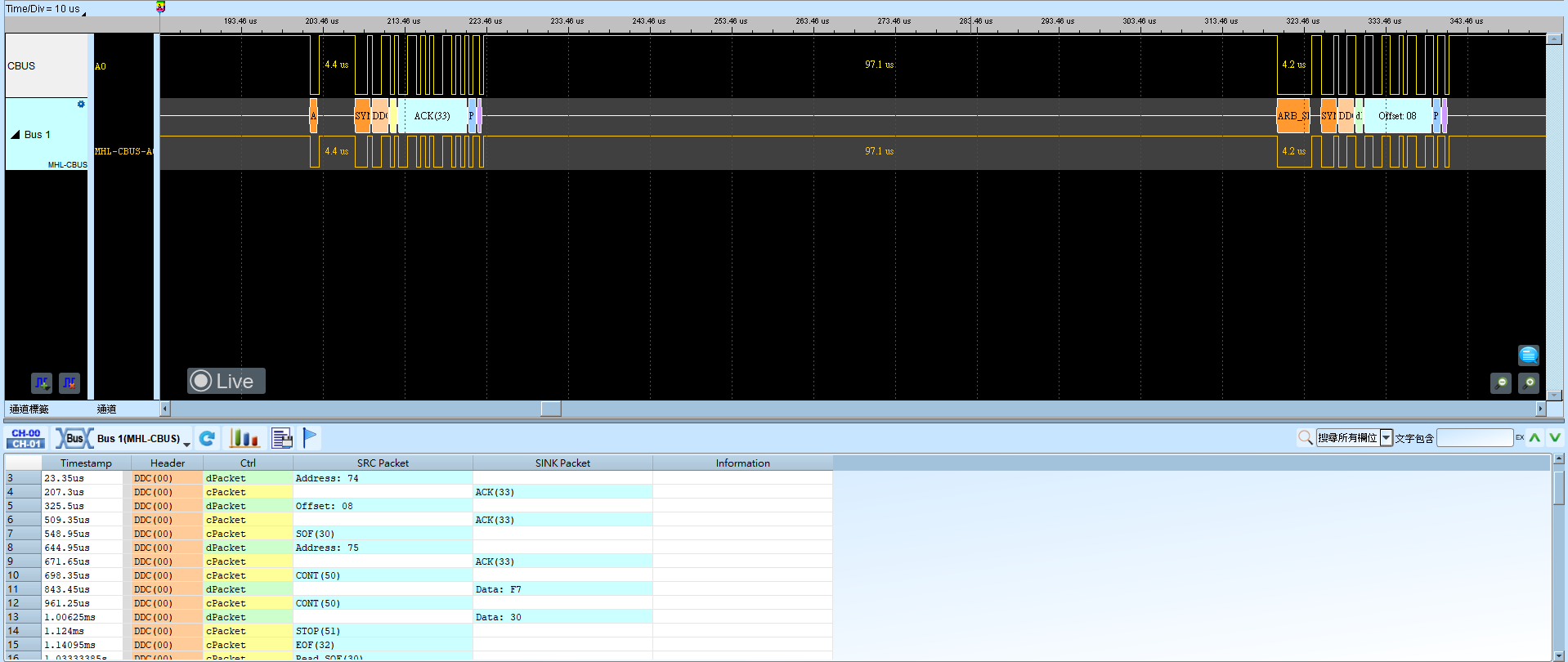Focus the search text input field
This screenshot has width=1568, height=662.
1475,438
